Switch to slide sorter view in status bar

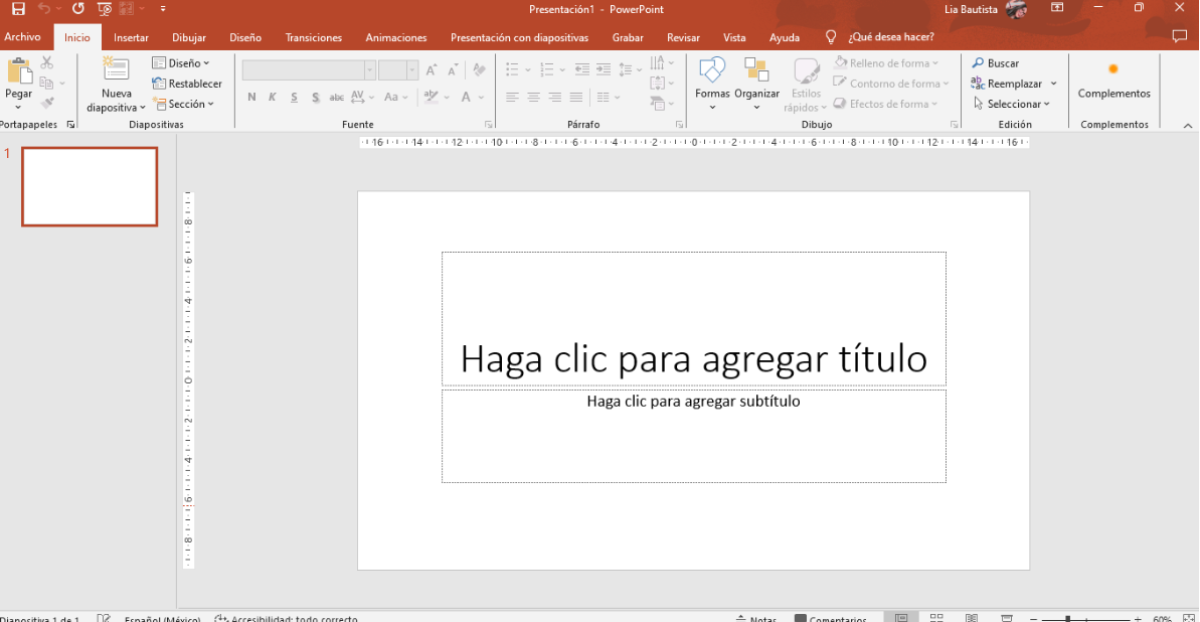click(936, 617)
